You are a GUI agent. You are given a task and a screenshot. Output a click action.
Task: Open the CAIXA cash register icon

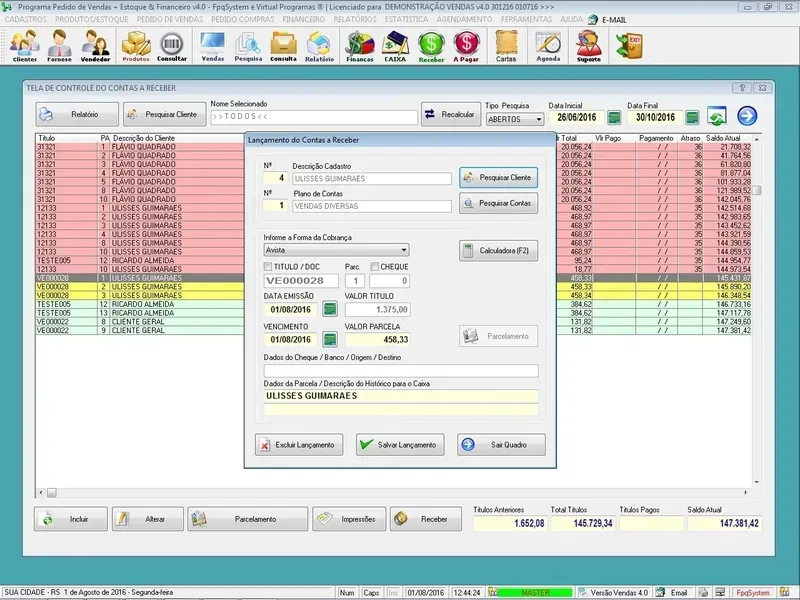coord(395,46)
